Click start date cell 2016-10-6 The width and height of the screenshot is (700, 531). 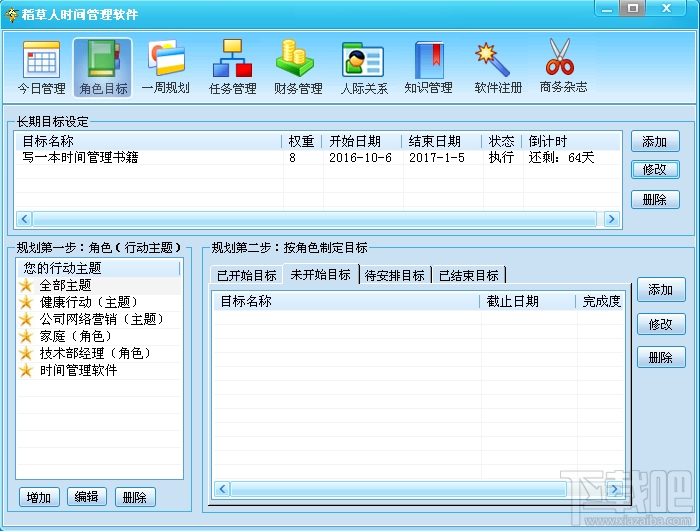[x=360, y=158]
